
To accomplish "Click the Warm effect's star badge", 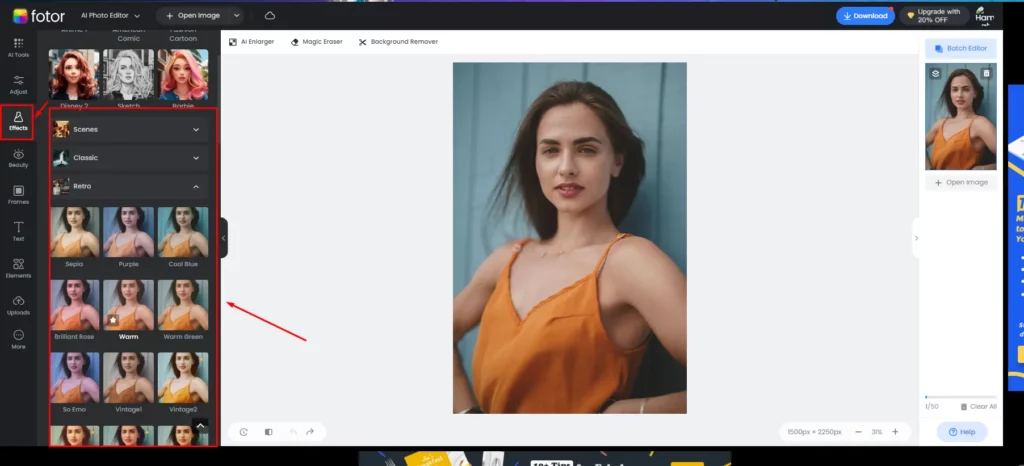I will tap(113, 320).
